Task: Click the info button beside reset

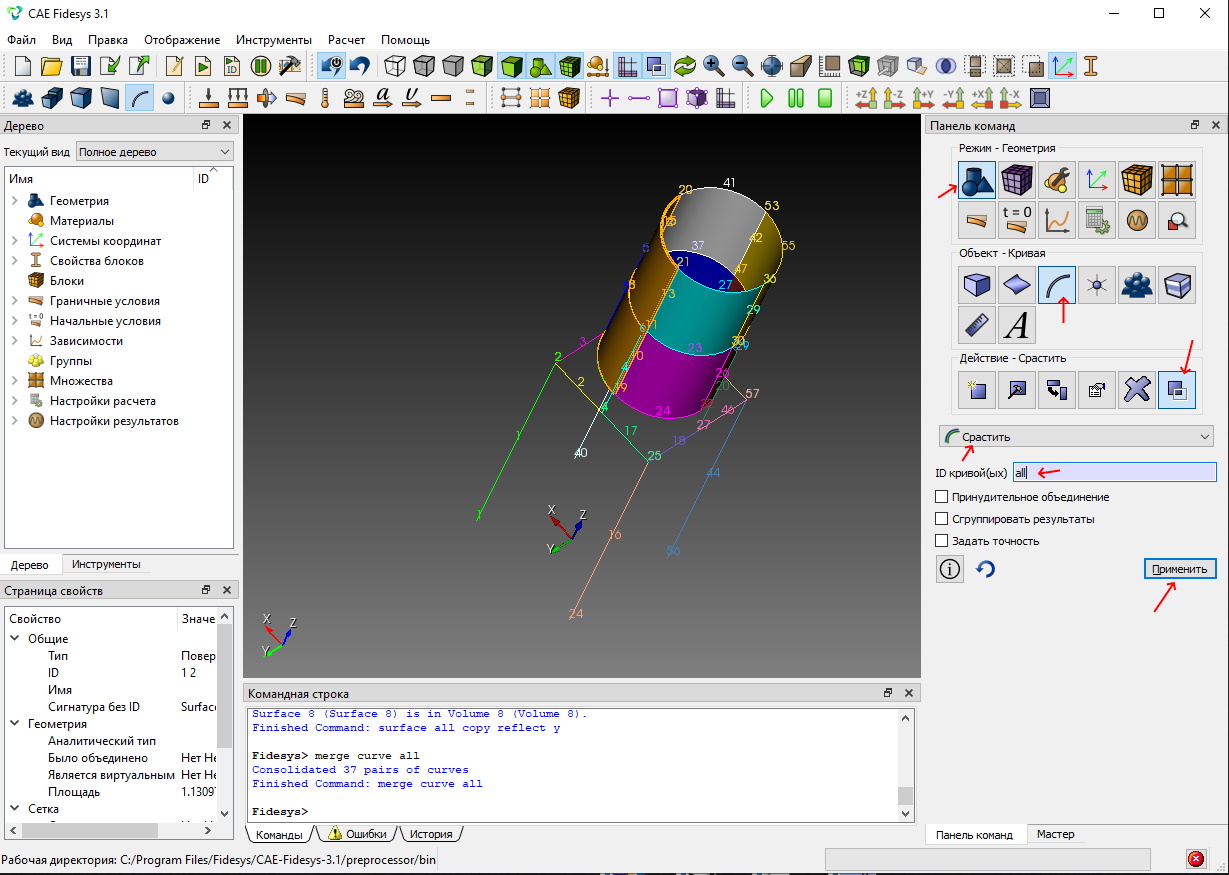Action: [x=950, y=569]
